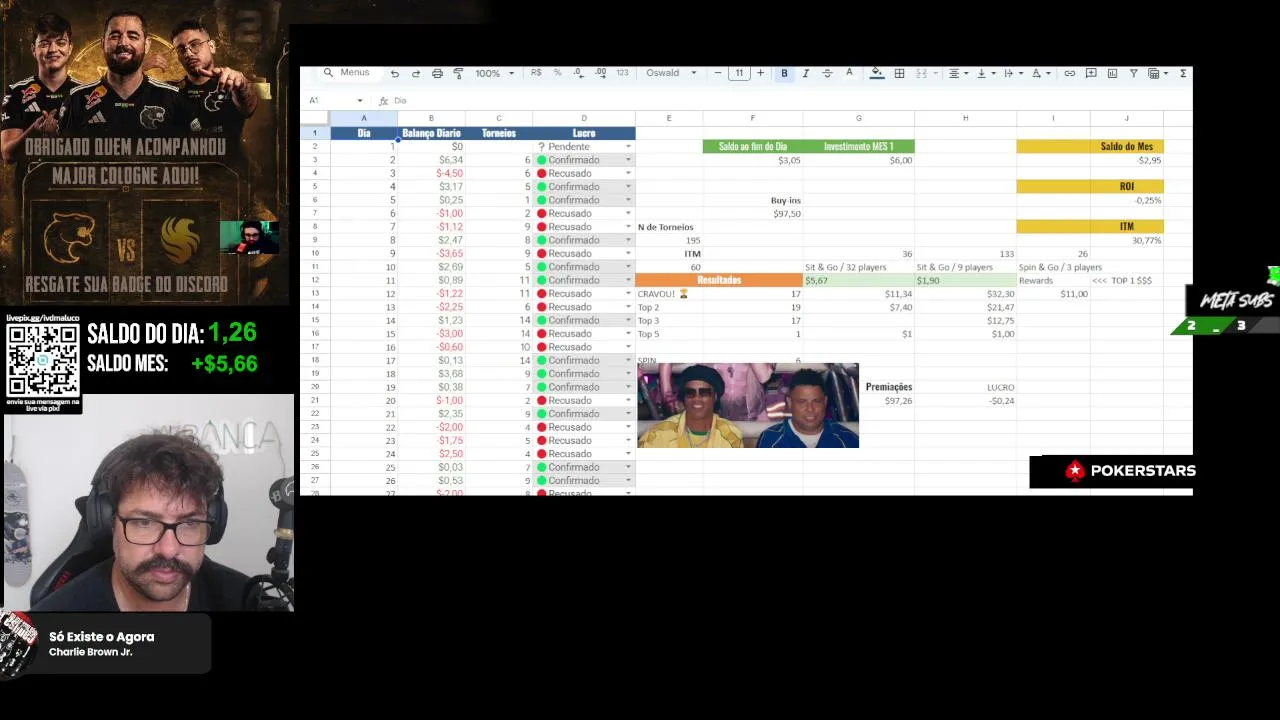Select column D header

tap(584, 119)
